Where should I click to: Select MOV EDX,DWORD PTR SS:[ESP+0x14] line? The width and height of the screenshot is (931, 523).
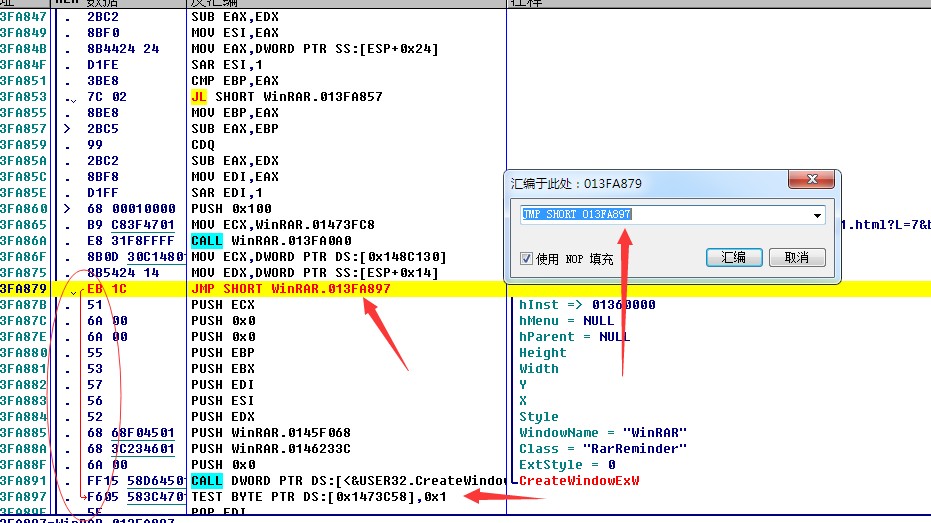pos(315,272)
